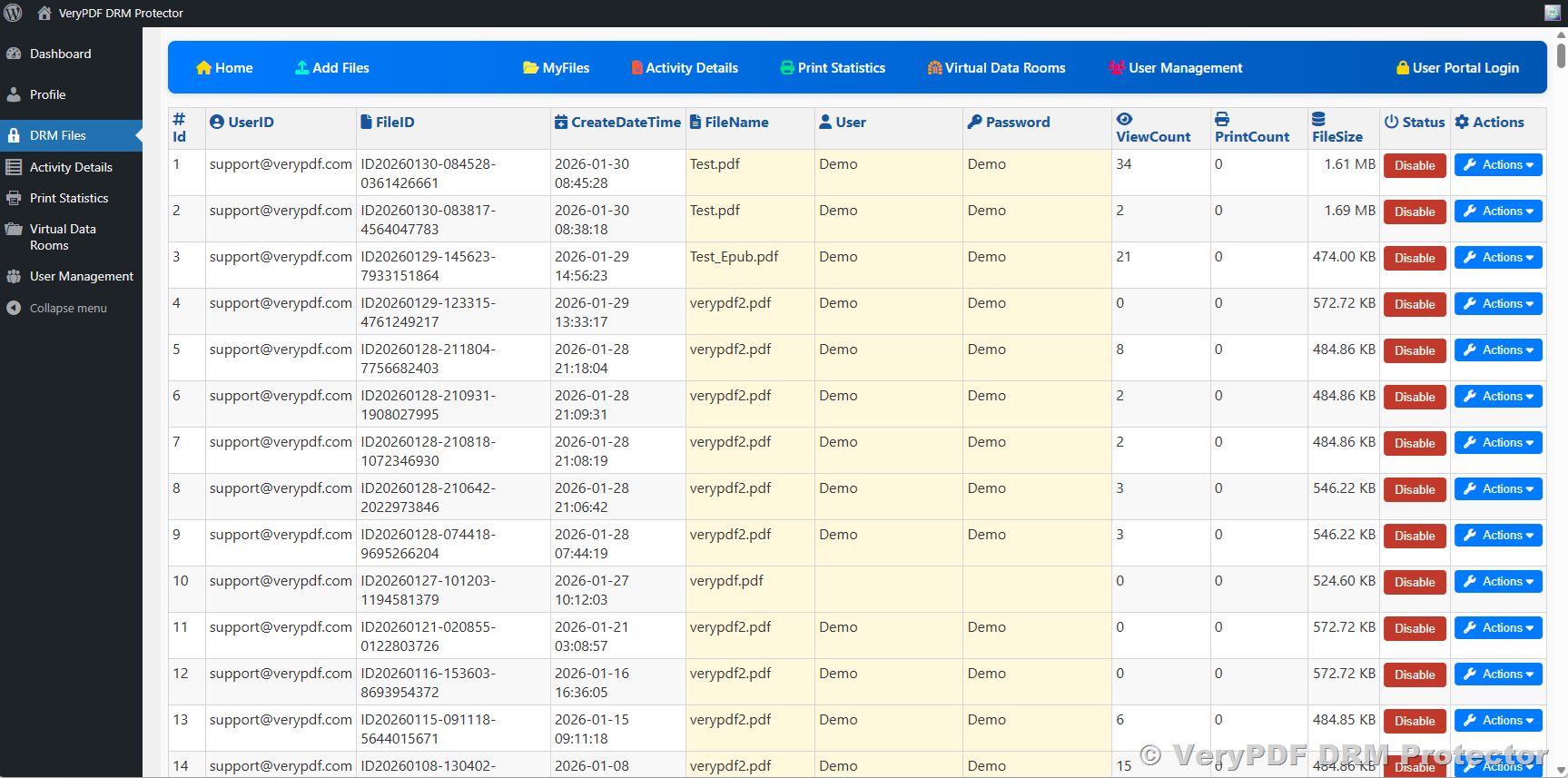Screen dimensions: 1568x778
Task: Click the home icon beside VeryPDF DRM Protector
Action: coord(44,13)
